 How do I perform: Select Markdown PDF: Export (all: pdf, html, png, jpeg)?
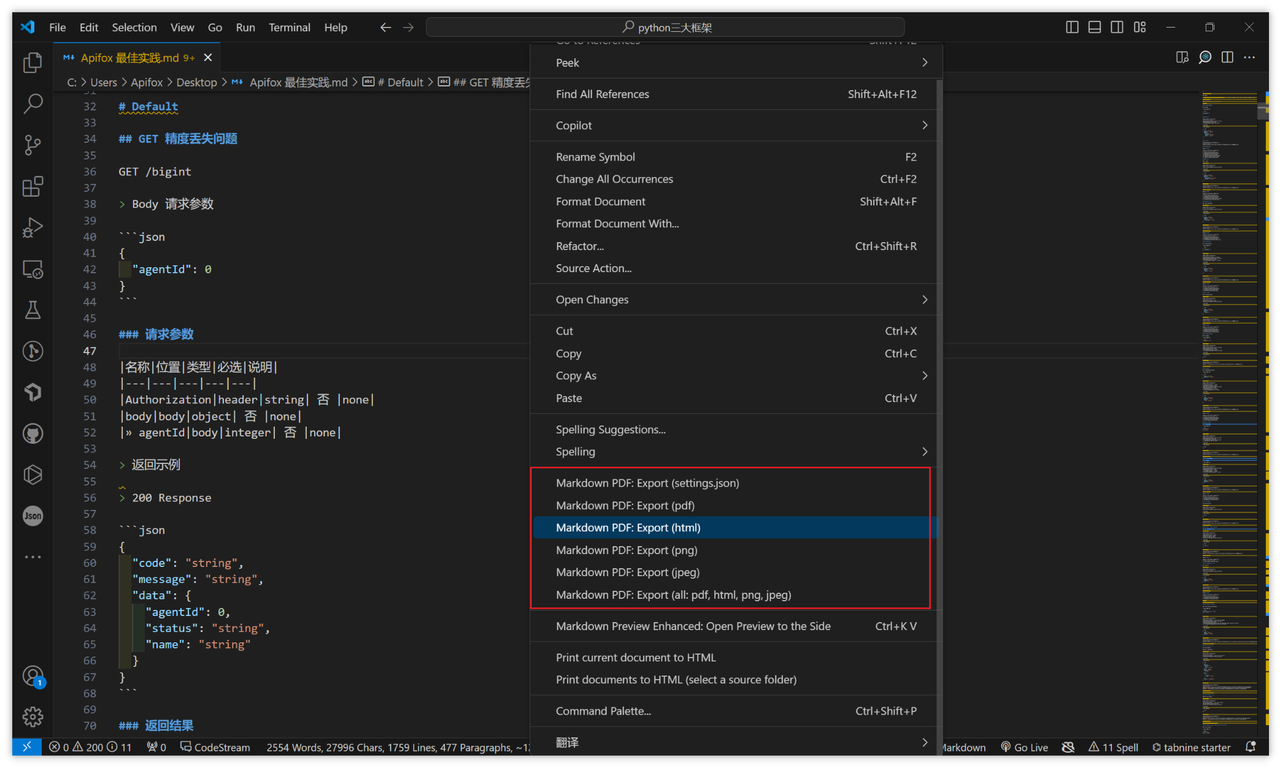tap(733, 594)
